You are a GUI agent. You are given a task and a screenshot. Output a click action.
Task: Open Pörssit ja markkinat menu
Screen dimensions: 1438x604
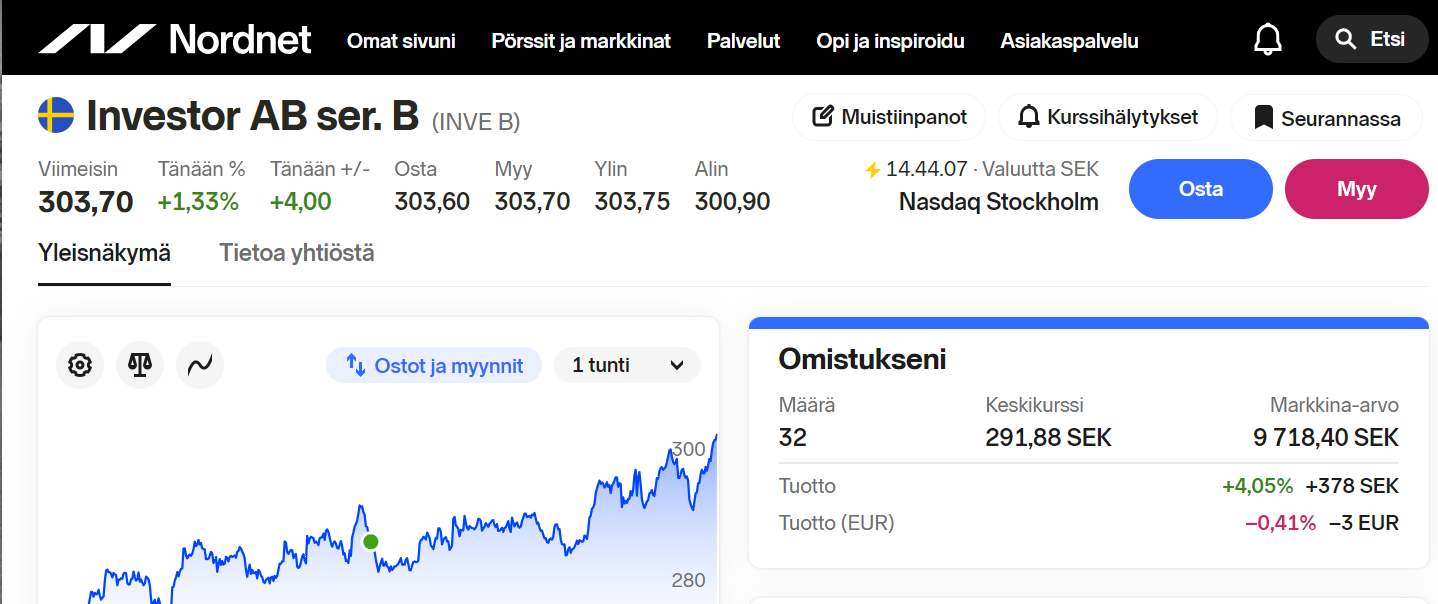pos(581,41)
